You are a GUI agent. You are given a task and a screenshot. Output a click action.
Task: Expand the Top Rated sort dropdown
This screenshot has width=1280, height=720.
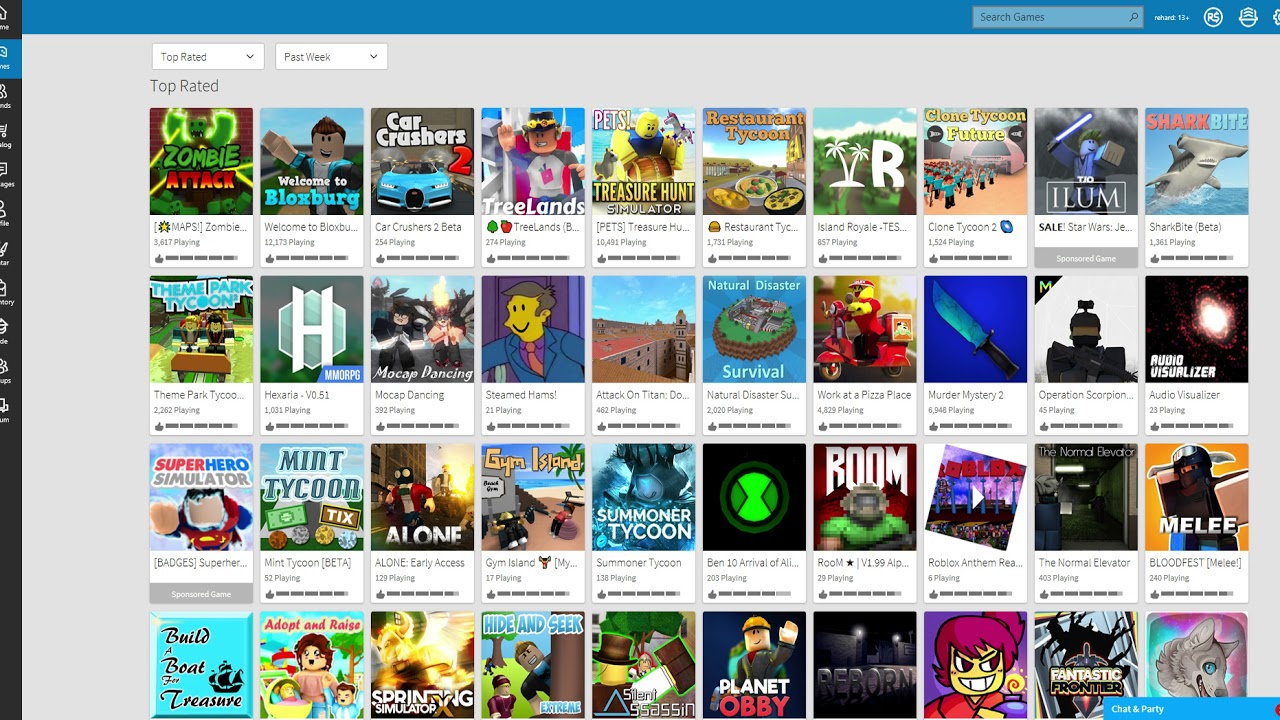coord(208,57)
